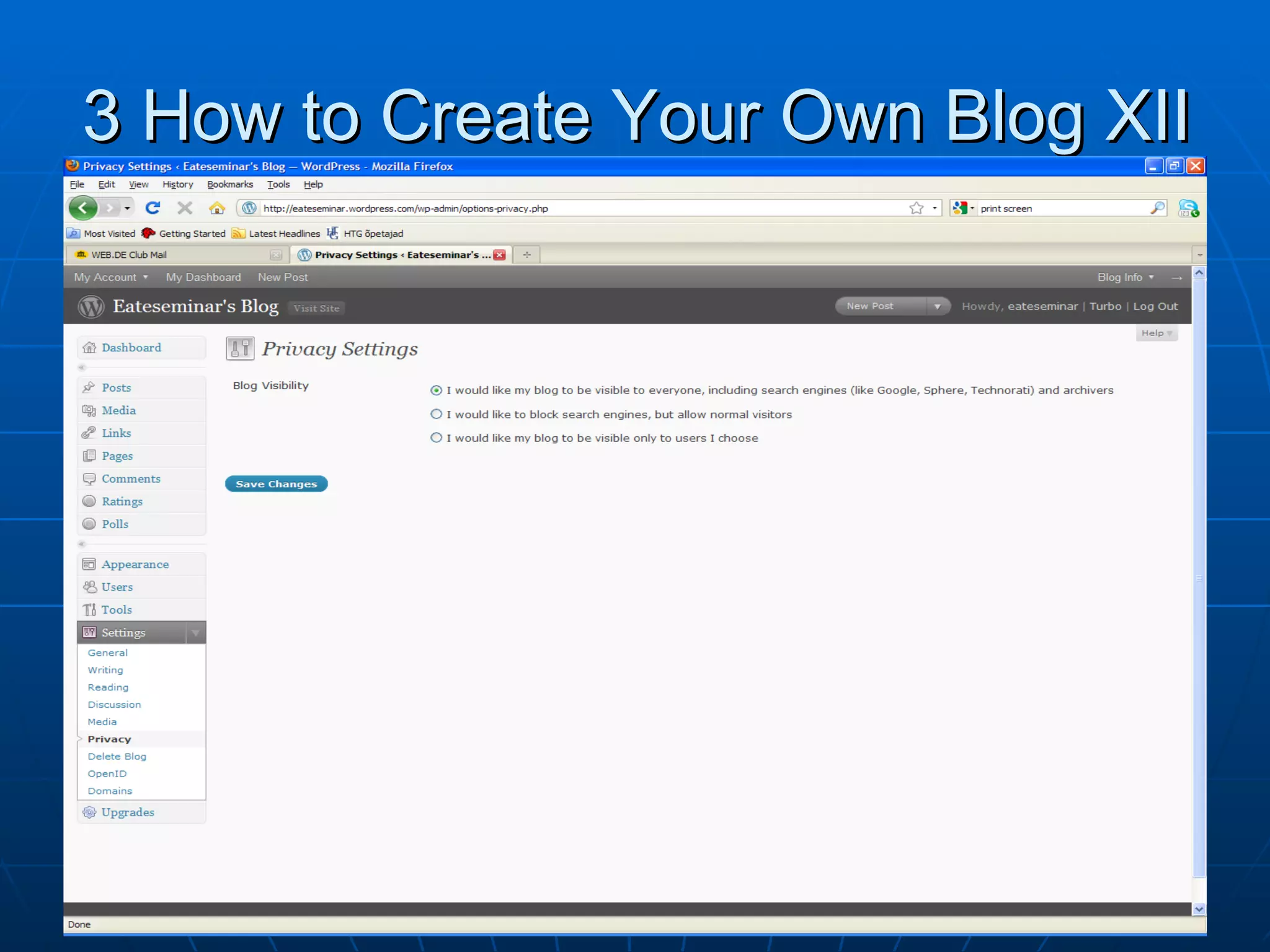Image resolution: width=1270 pixels, height=952 pixels.
Task: Open the Bookmarks menu
Action: (230, 184)
